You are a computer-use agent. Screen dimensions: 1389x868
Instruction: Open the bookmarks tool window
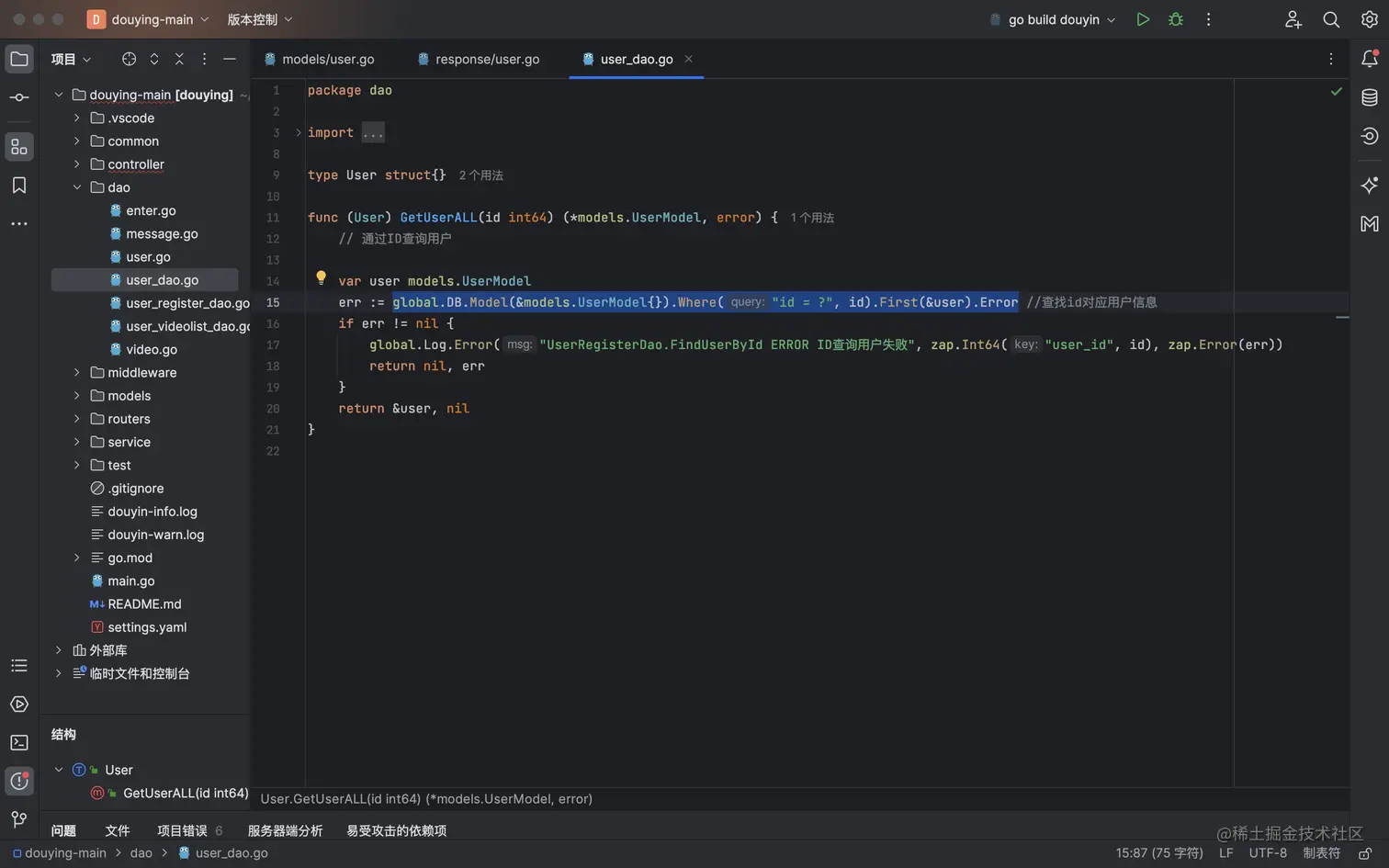click(x=19, y=185)
